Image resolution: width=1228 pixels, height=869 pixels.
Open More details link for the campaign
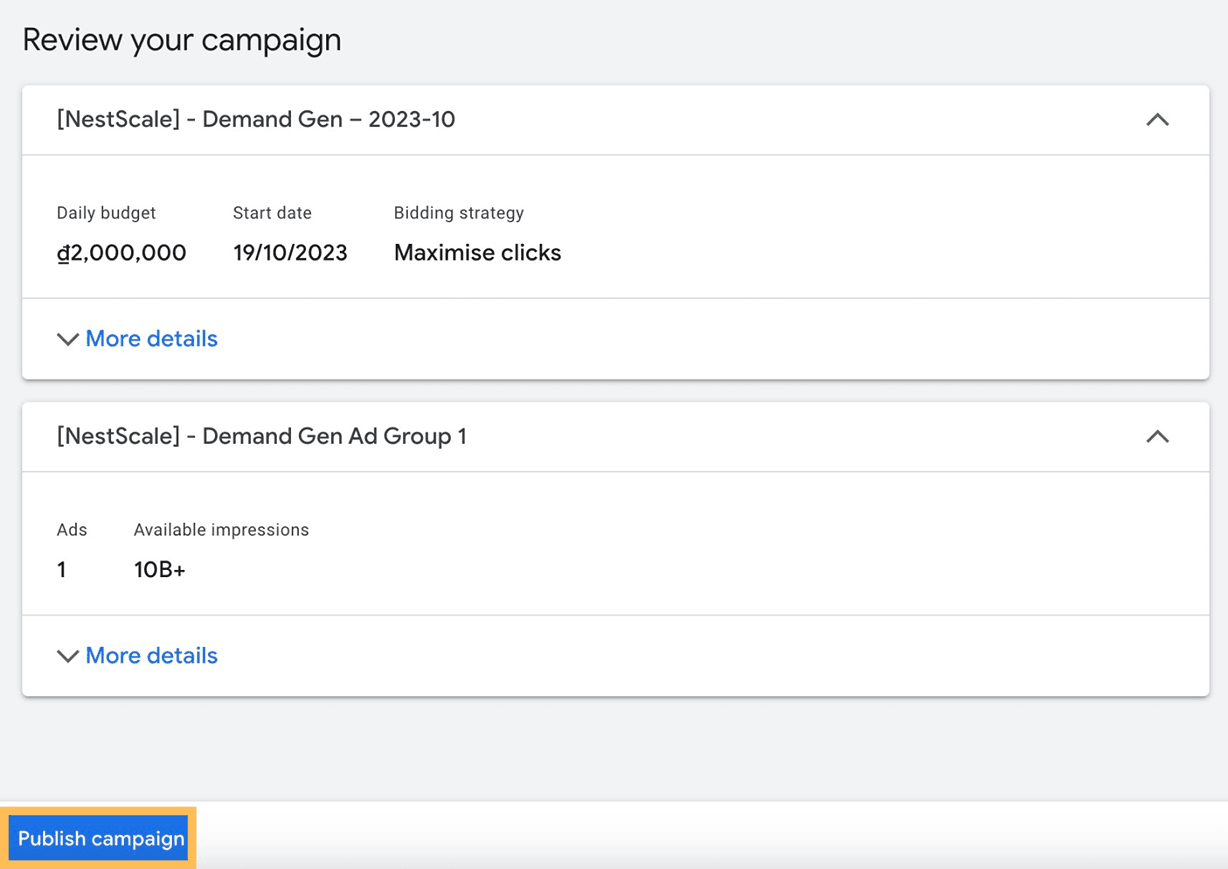point(151,339)
